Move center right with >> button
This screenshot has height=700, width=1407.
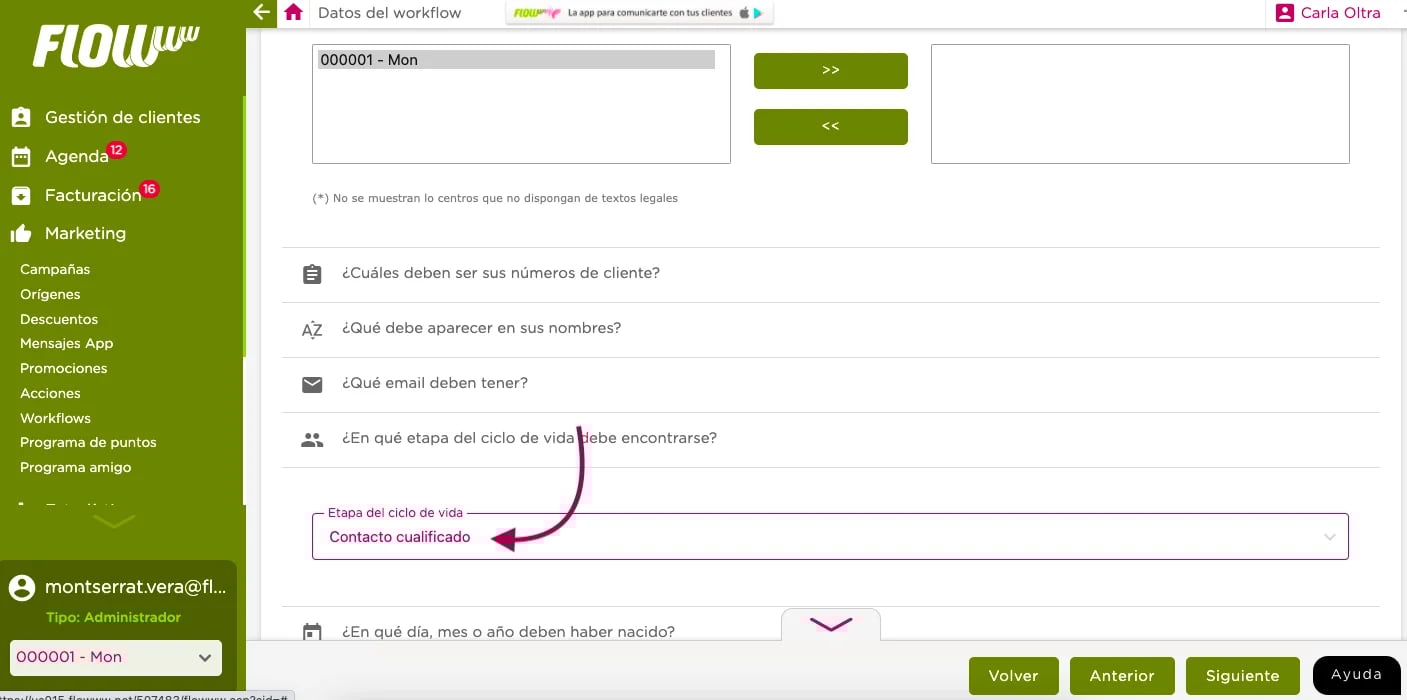click(x=831, y=71)
